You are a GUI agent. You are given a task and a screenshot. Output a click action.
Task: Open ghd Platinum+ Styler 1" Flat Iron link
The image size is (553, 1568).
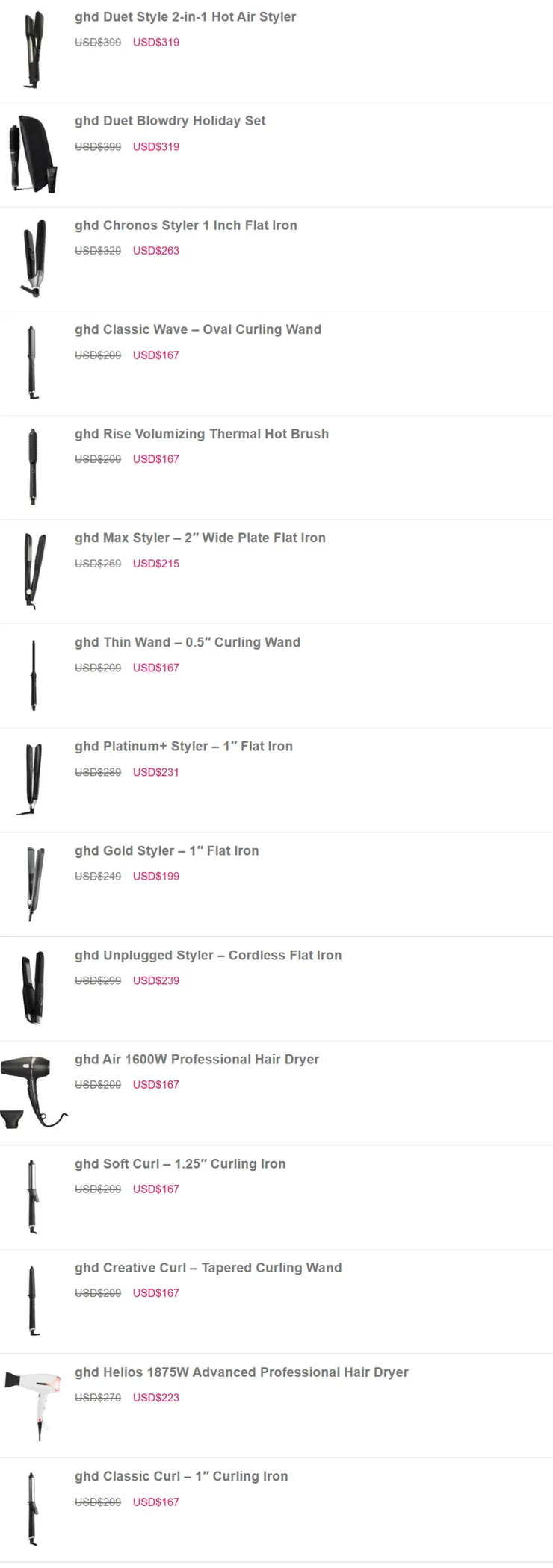184,747
